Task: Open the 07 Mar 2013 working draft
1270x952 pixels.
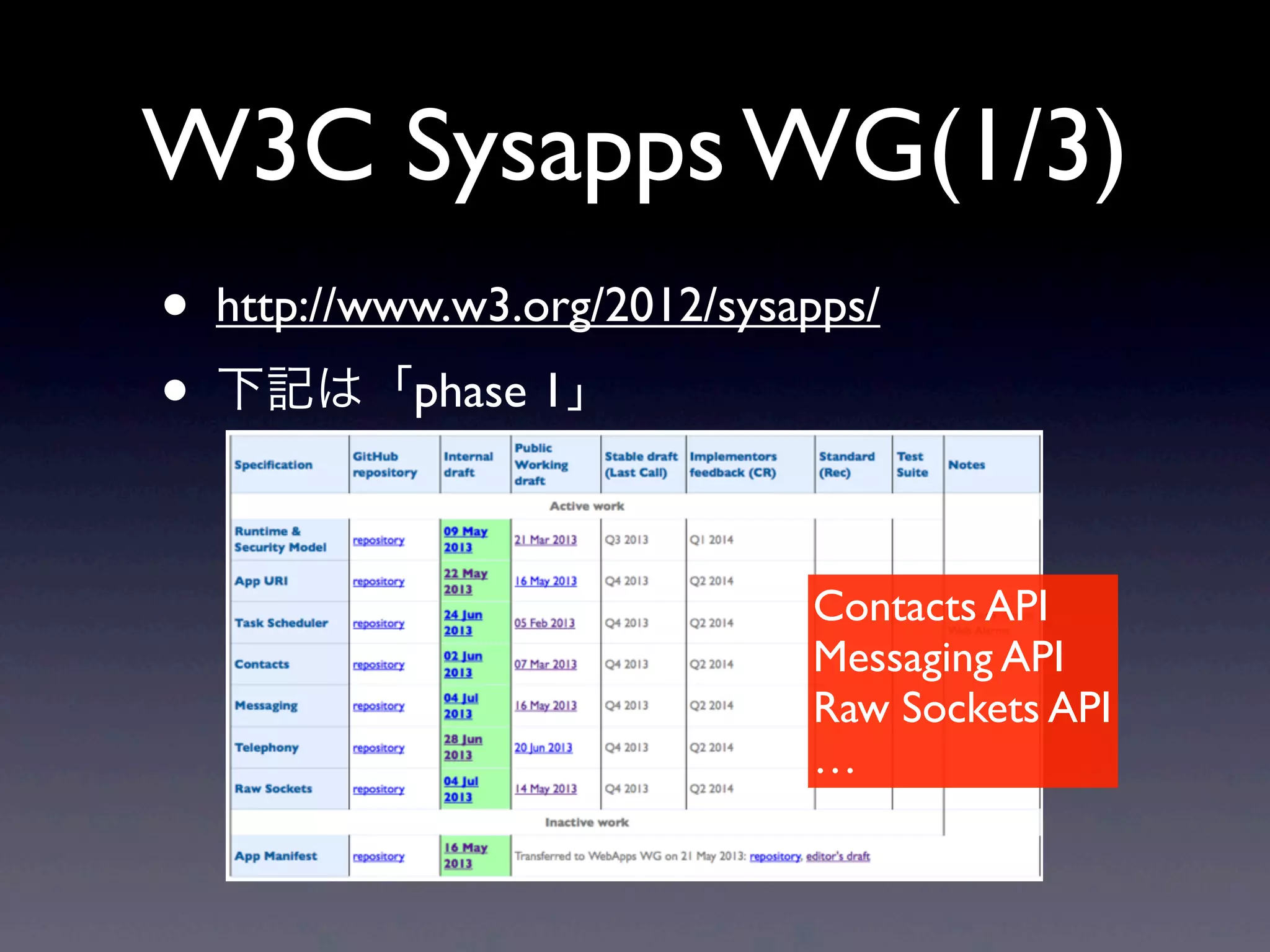Action: [545, 664]
